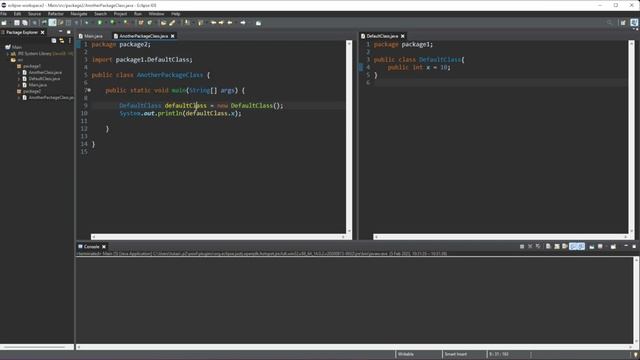This screenshot has width=640, height=360.
Task: Remove the launch with the Console X icon
Action: point(530,247)
